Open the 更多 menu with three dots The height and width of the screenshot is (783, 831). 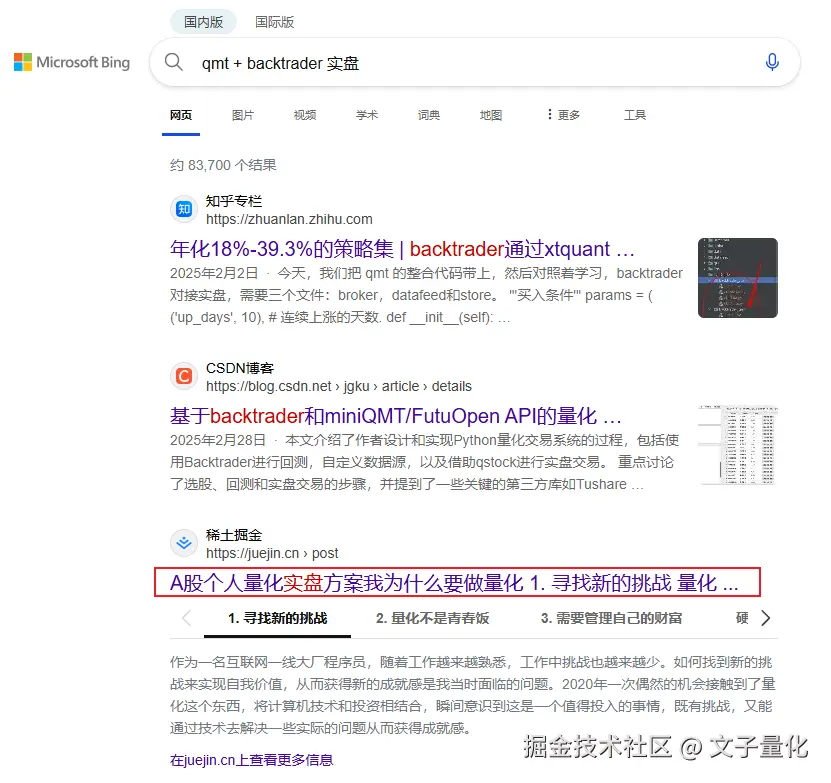tap(564, 115)
